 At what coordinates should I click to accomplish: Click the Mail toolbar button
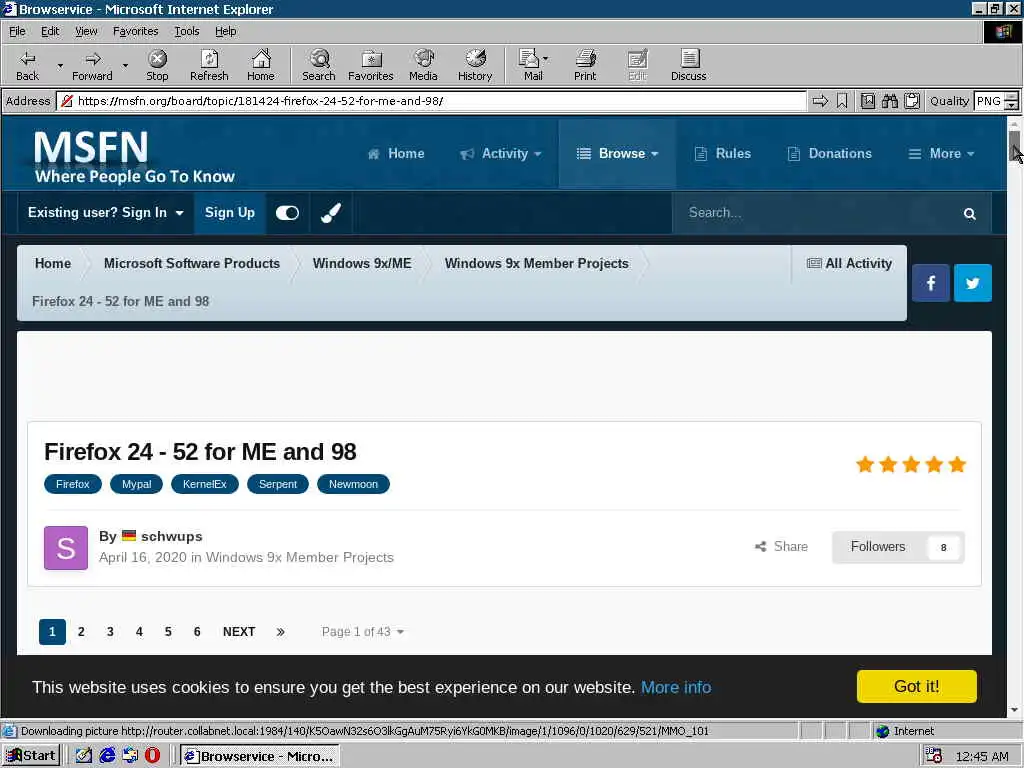(530, 65)
